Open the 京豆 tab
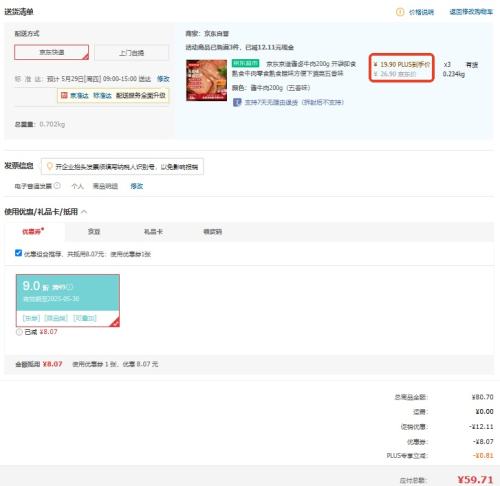 (94, 232)
